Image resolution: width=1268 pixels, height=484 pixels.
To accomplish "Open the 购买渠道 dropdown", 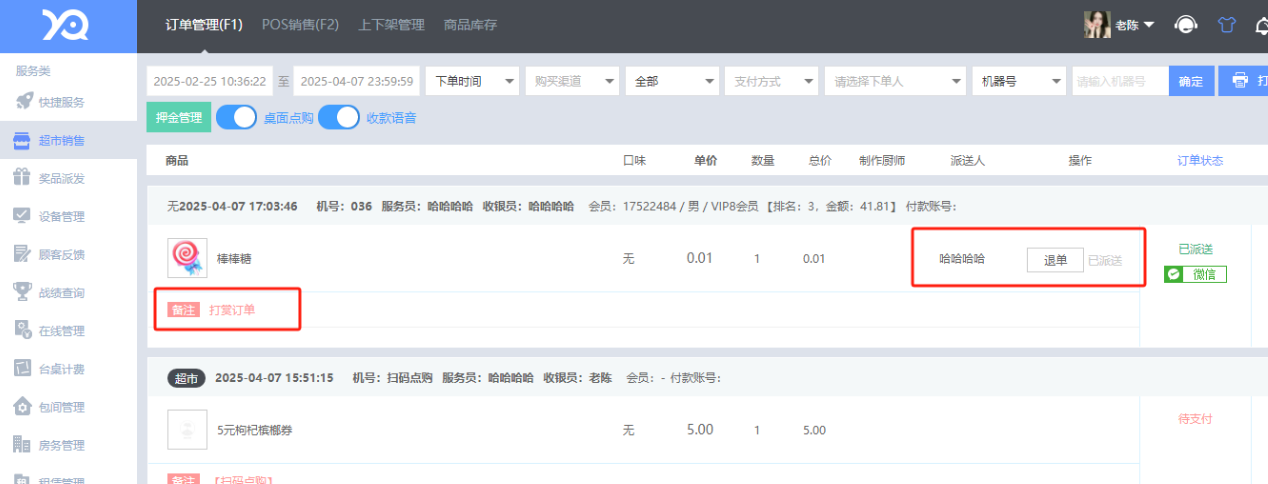I will (572, 81).
